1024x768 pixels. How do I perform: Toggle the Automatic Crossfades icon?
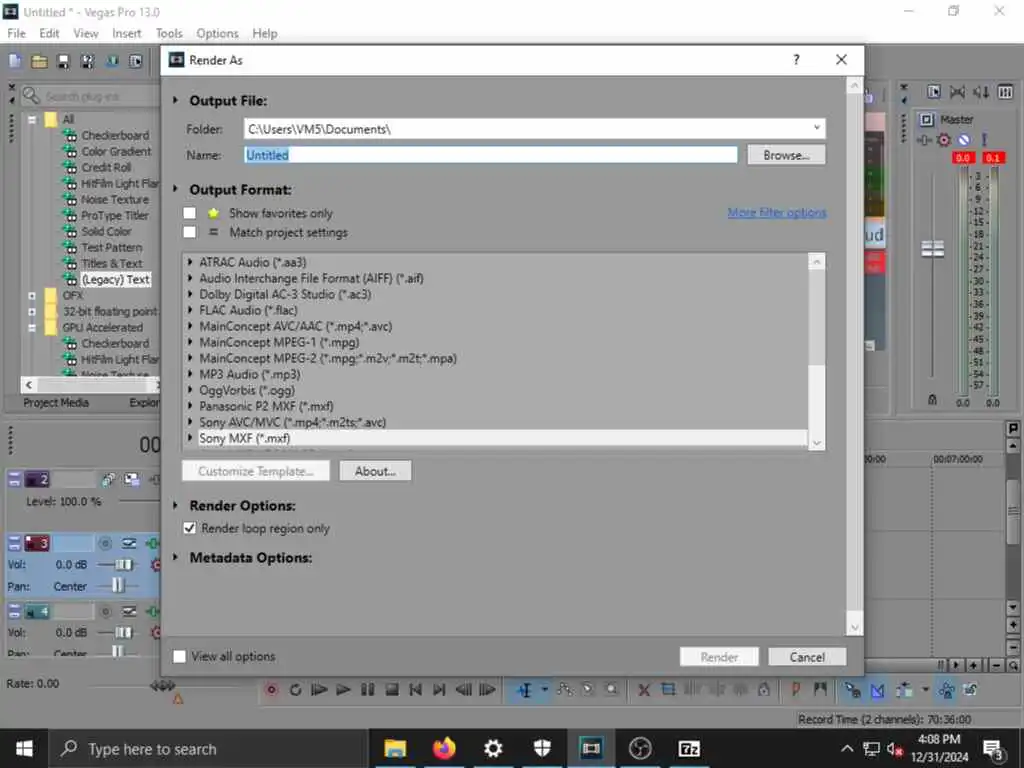coord(877,690)
